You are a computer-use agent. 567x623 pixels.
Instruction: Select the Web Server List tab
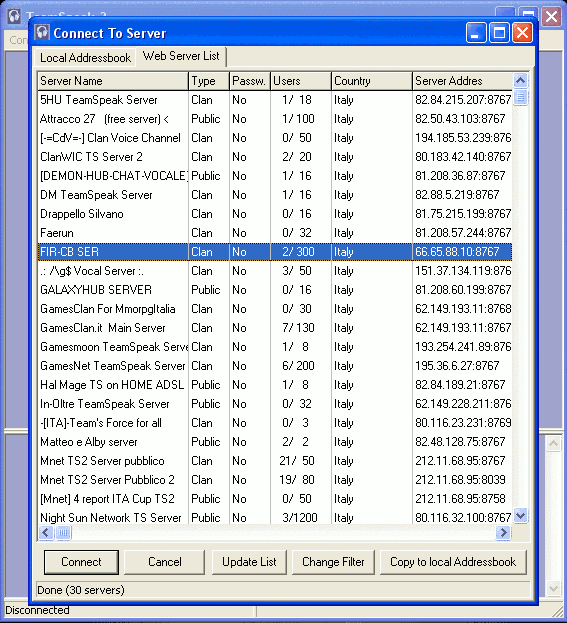click(x=181, y=56)
